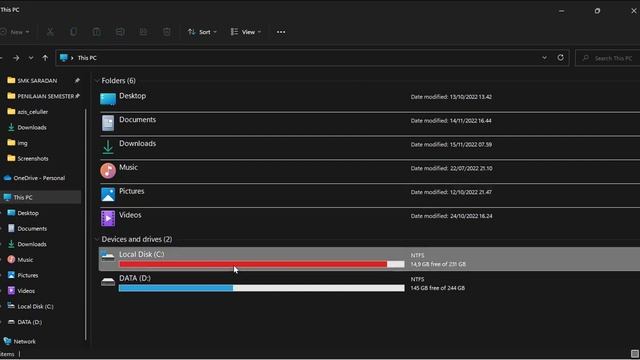Click the Cut scissors icon in toolbar
Screen dimensions: 640x360
(50, 32)
